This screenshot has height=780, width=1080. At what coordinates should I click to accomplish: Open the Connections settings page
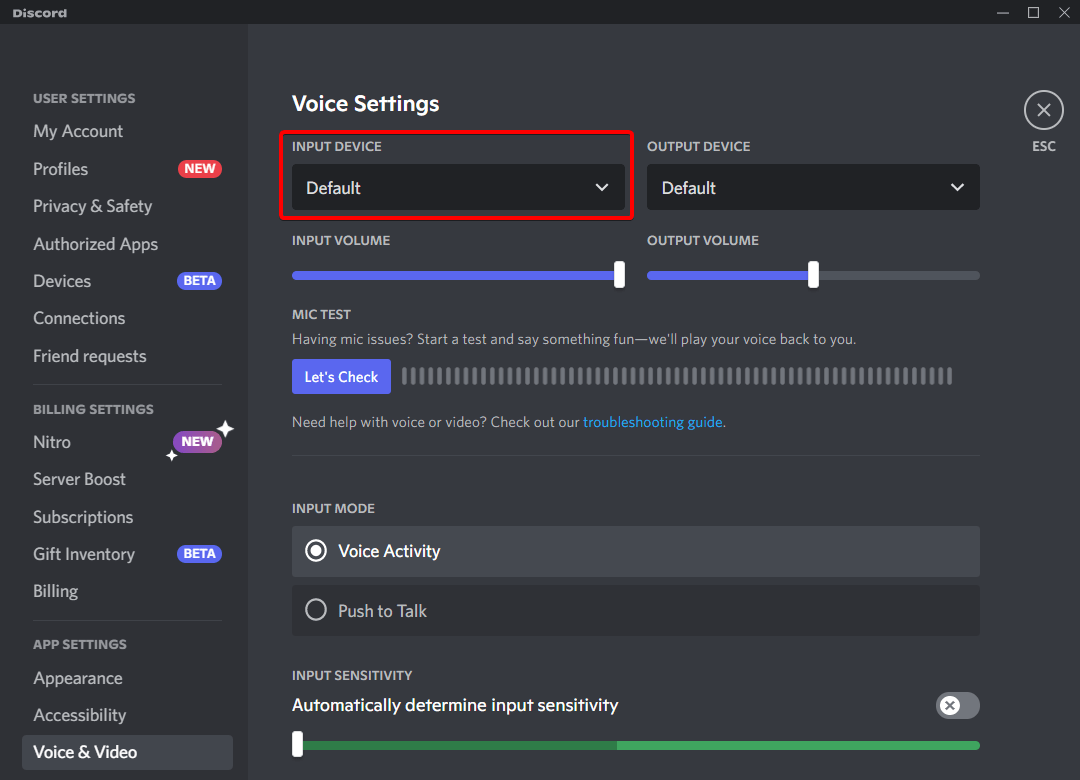pos(79,318)
